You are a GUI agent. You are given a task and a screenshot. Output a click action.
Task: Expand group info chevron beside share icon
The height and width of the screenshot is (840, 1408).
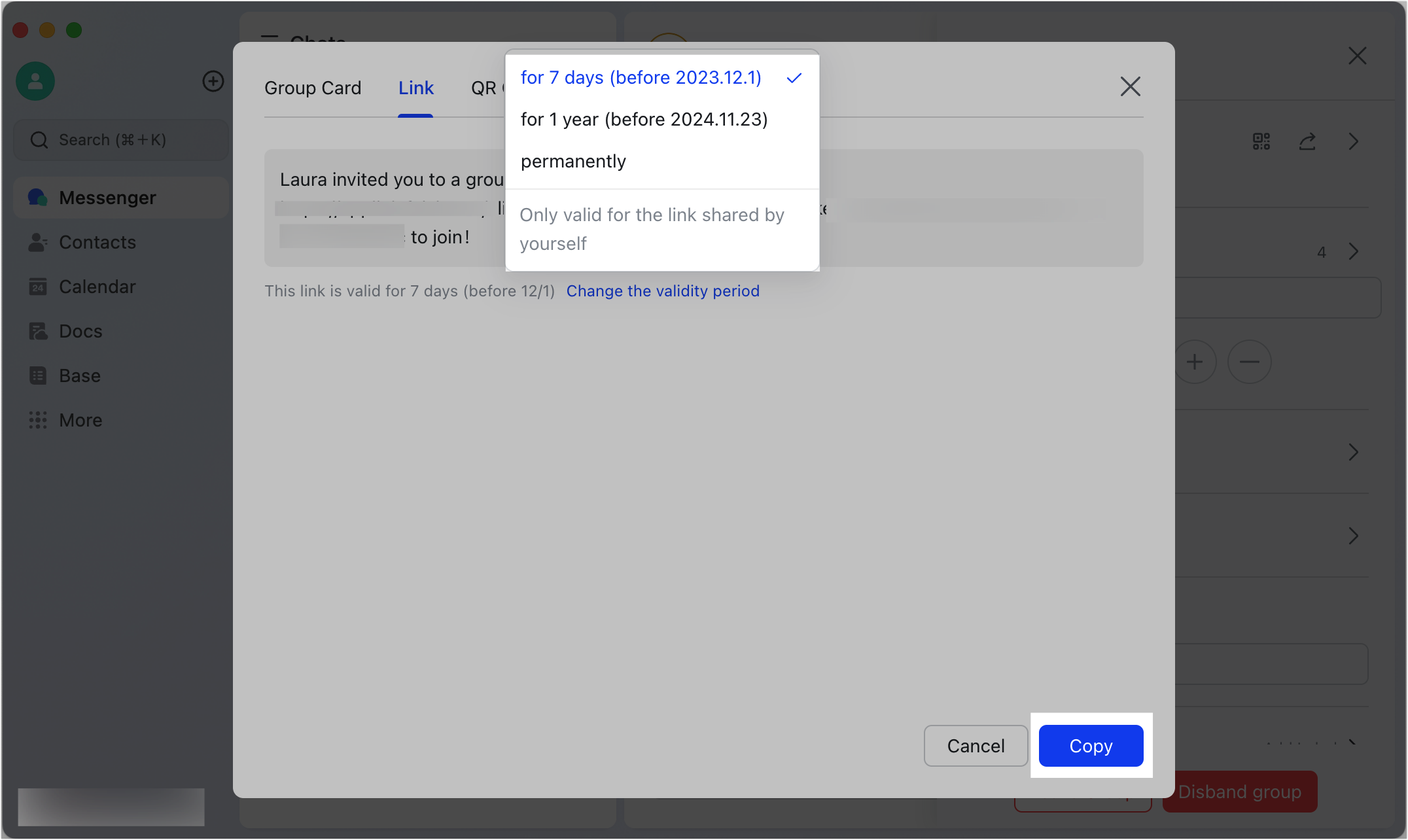pyautogui.click(x=1354, y=141)
